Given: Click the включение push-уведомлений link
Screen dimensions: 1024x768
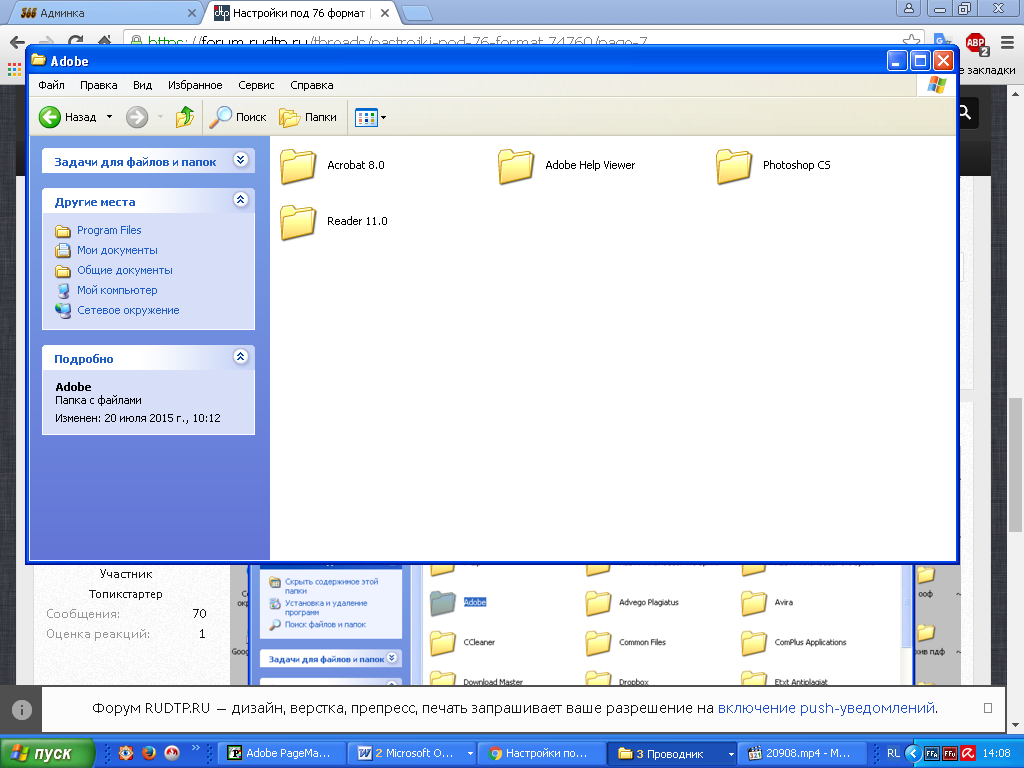Looking at the screenshot, I should [826, 708].
